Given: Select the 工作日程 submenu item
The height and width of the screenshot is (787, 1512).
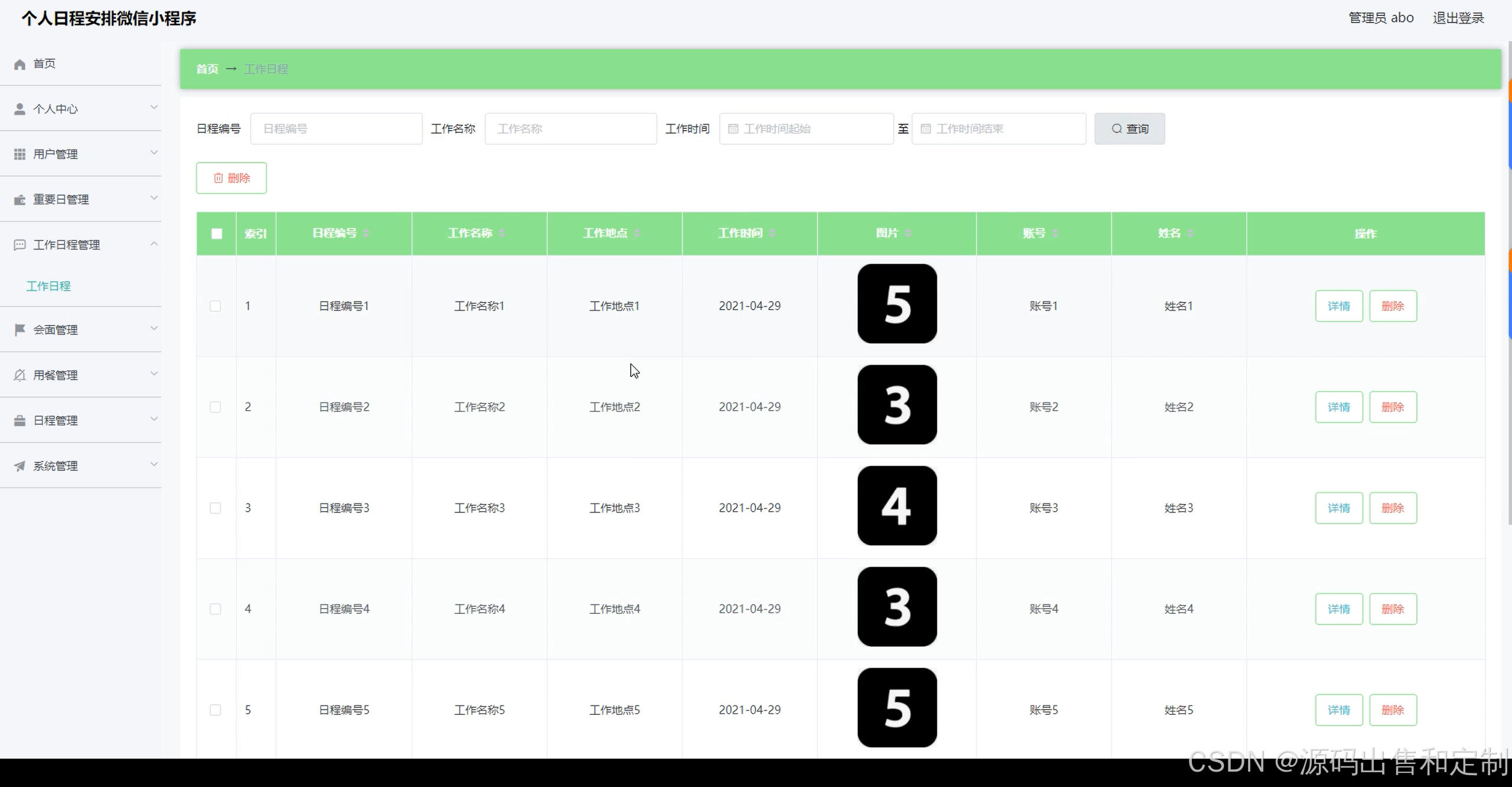Looking at the screenshot, I should 48,286.
